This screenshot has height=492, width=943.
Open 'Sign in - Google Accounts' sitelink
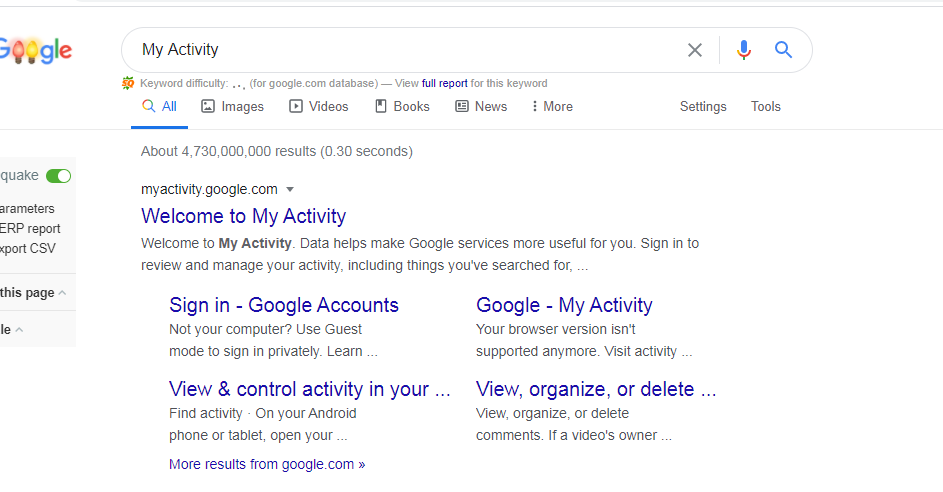click(x=284, y=305)
